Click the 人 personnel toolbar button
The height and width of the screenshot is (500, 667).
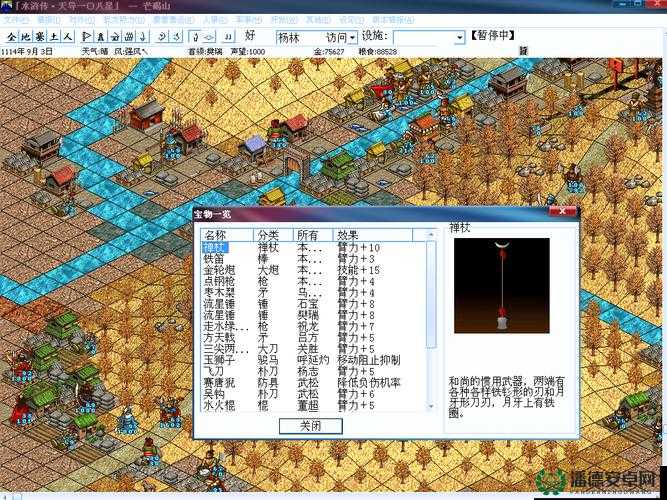click(68, 37)
